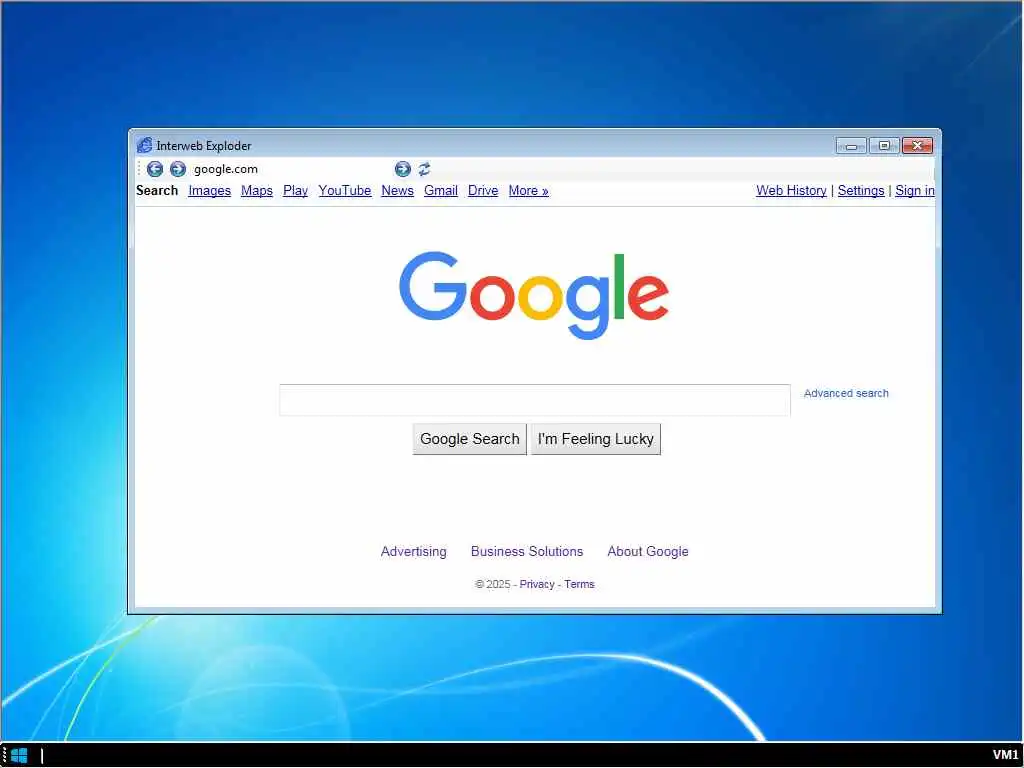Click the I'm Feeling Lucky button
This screenshot has height=768, width=1024.
[x=596, y=439]
